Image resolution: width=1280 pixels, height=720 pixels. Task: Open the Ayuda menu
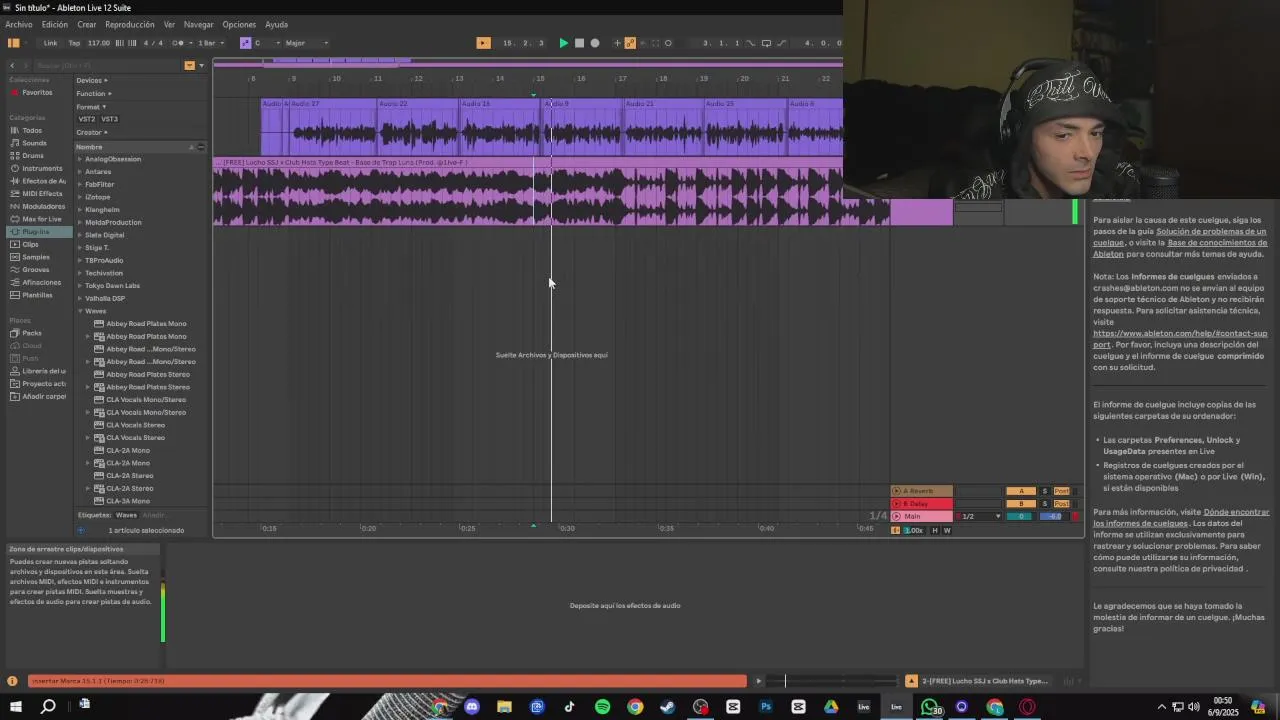coord(276,24)
